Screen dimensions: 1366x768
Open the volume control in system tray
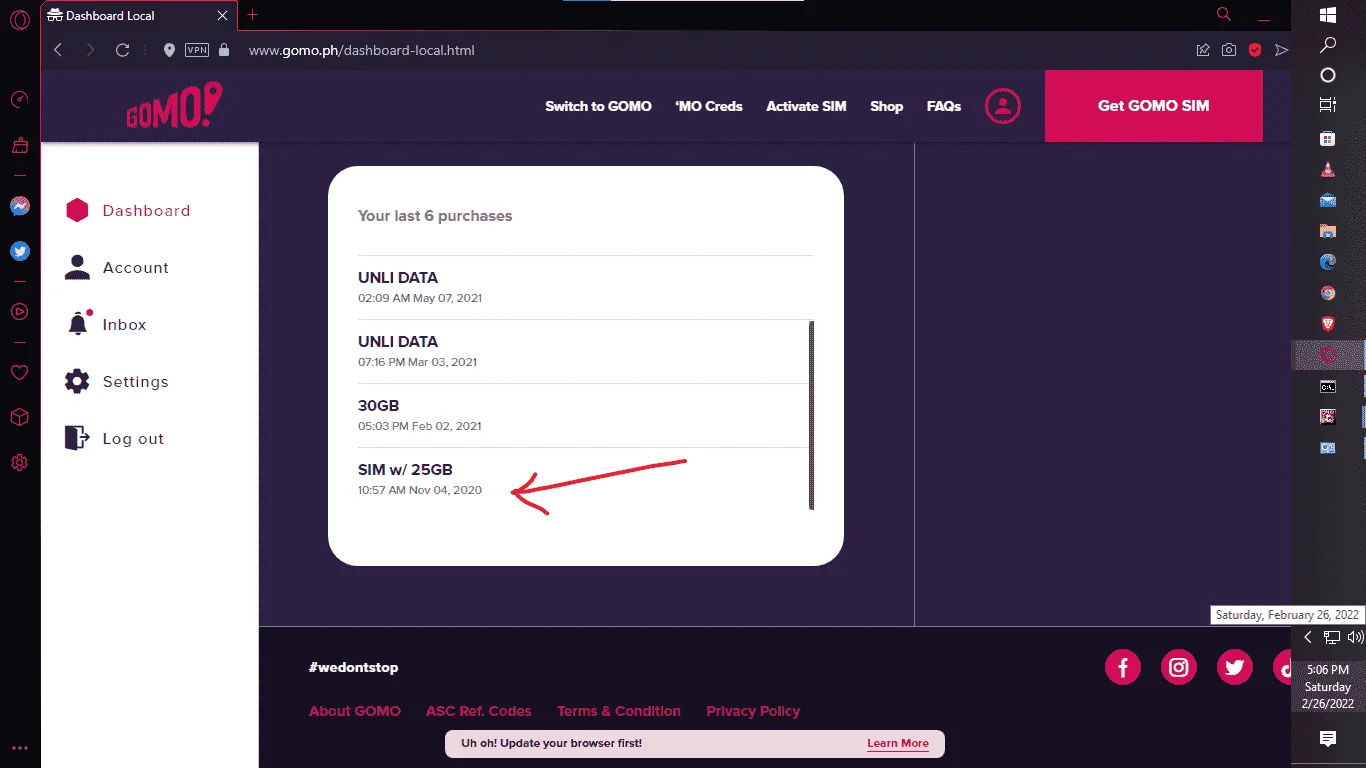coord(1356,637)
